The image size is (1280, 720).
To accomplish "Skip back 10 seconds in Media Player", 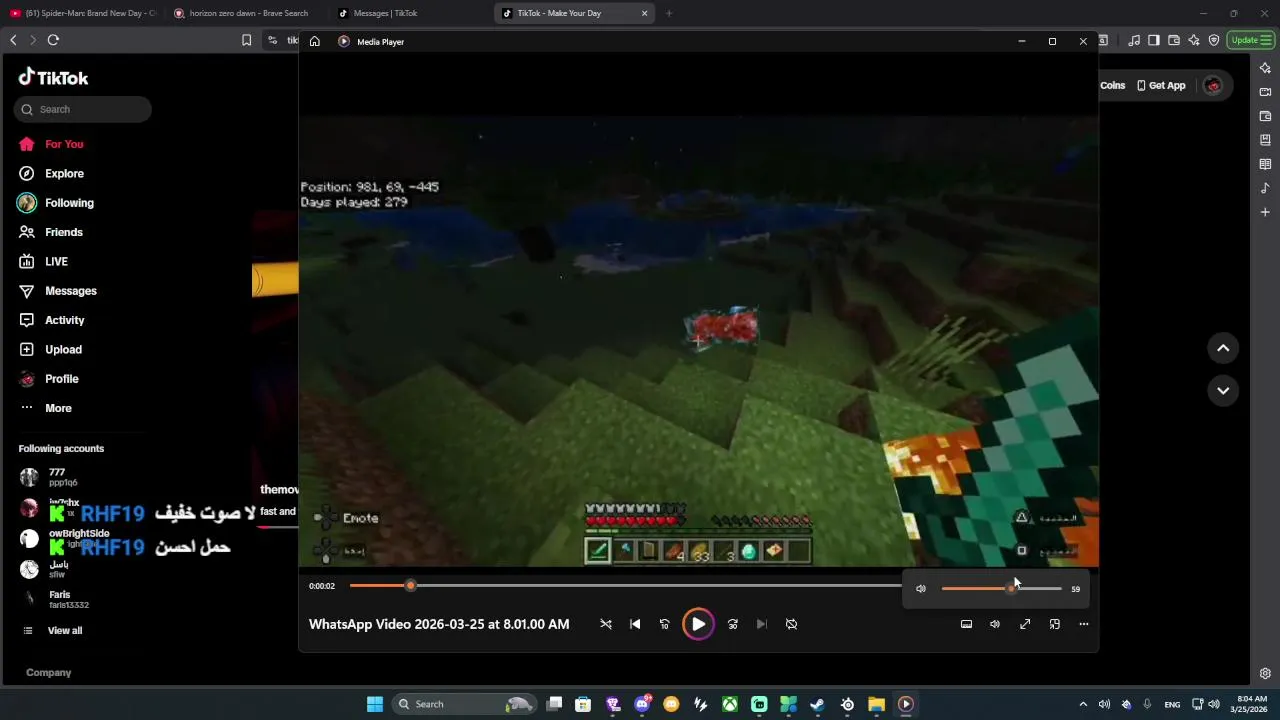I will pyautogui.click(x=664, y=624).
